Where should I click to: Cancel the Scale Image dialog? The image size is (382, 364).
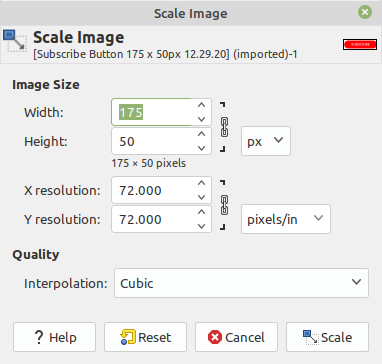click(x=236, y=337)
